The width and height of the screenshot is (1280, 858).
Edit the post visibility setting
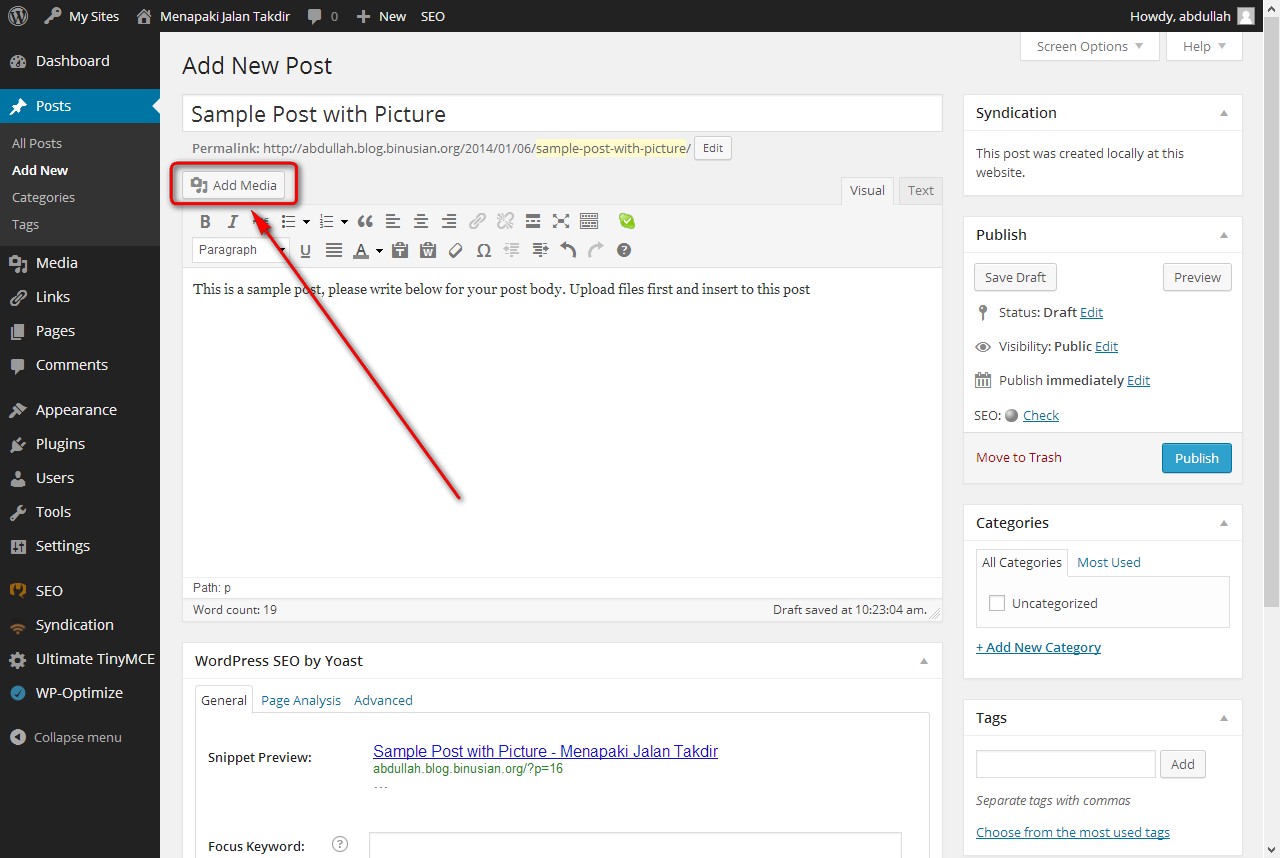pos(1106,346)
